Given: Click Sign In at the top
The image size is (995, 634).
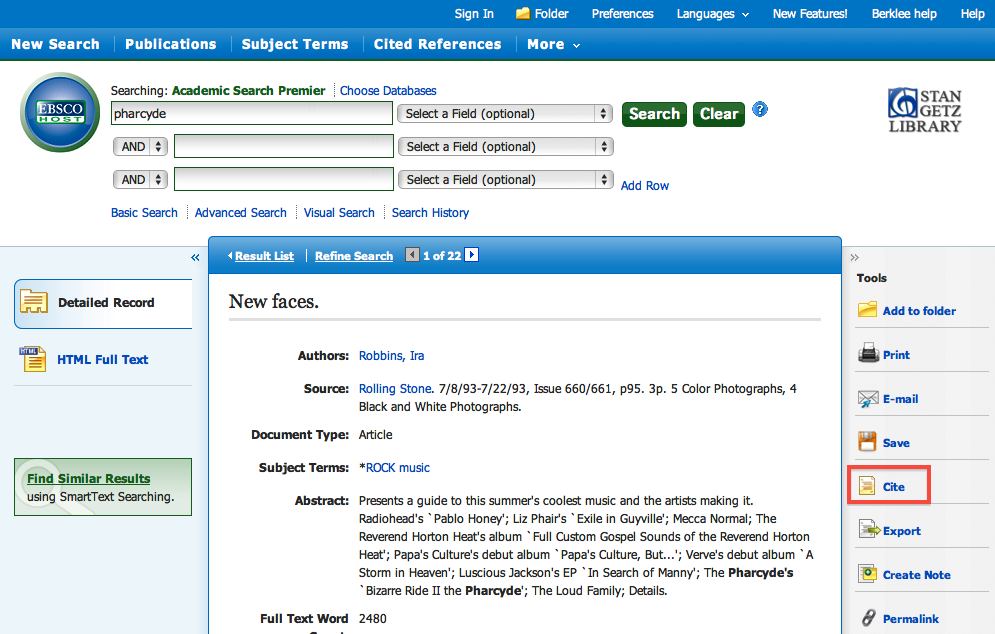Looking at the screenshot, I should (473, 13).
